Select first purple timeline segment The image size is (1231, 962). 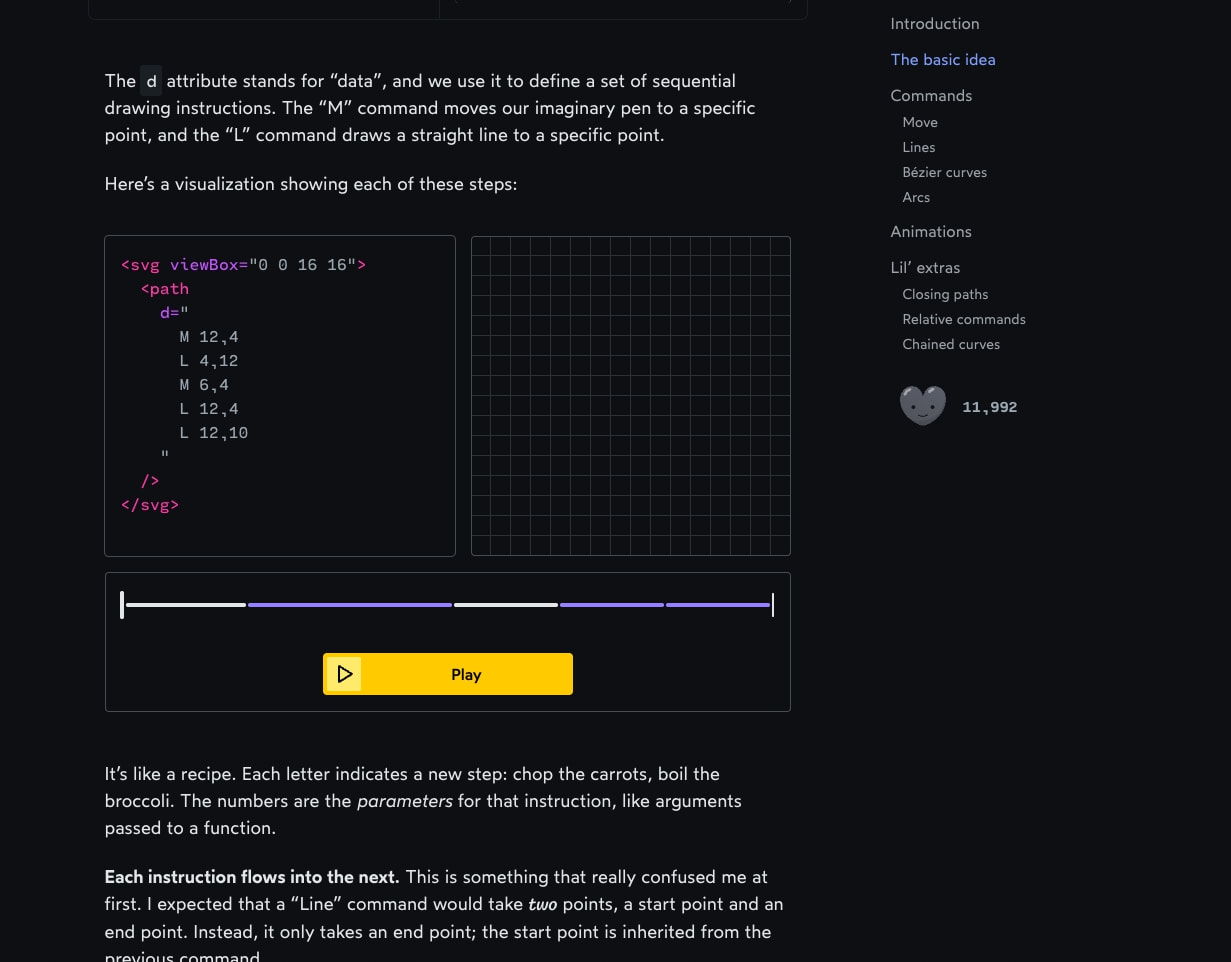[x=350, y=605]
